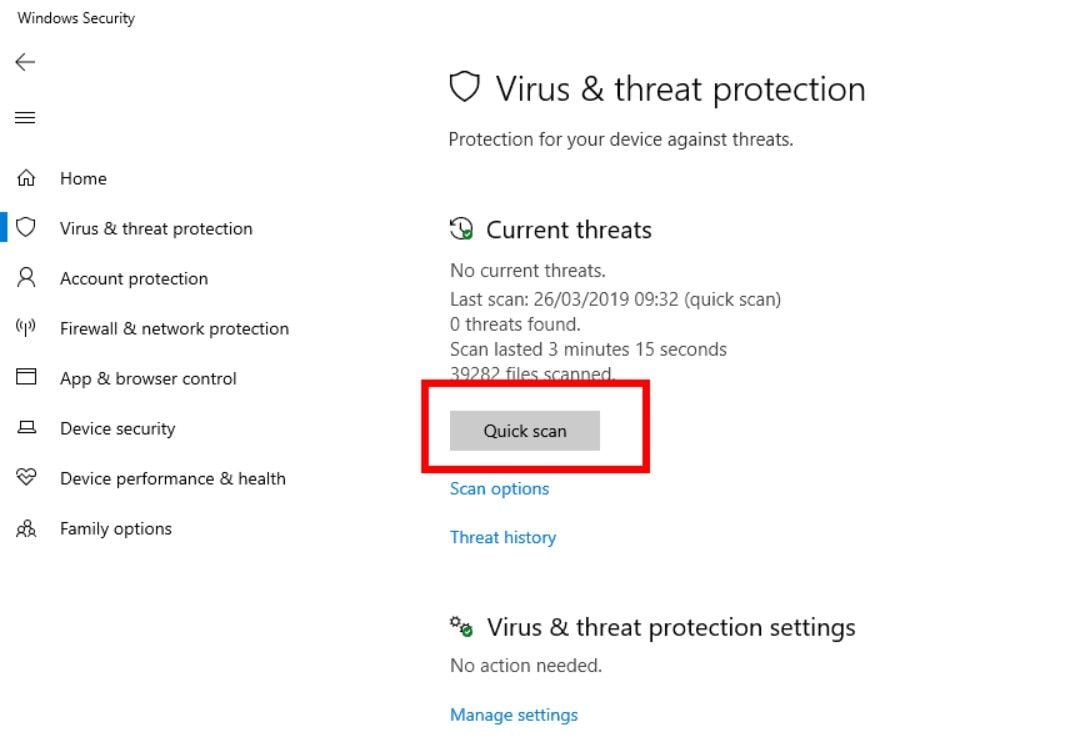Click the Account protection person icon
Image resolution: width=1088 pixels, height=756 pixels.
point(27,278)
